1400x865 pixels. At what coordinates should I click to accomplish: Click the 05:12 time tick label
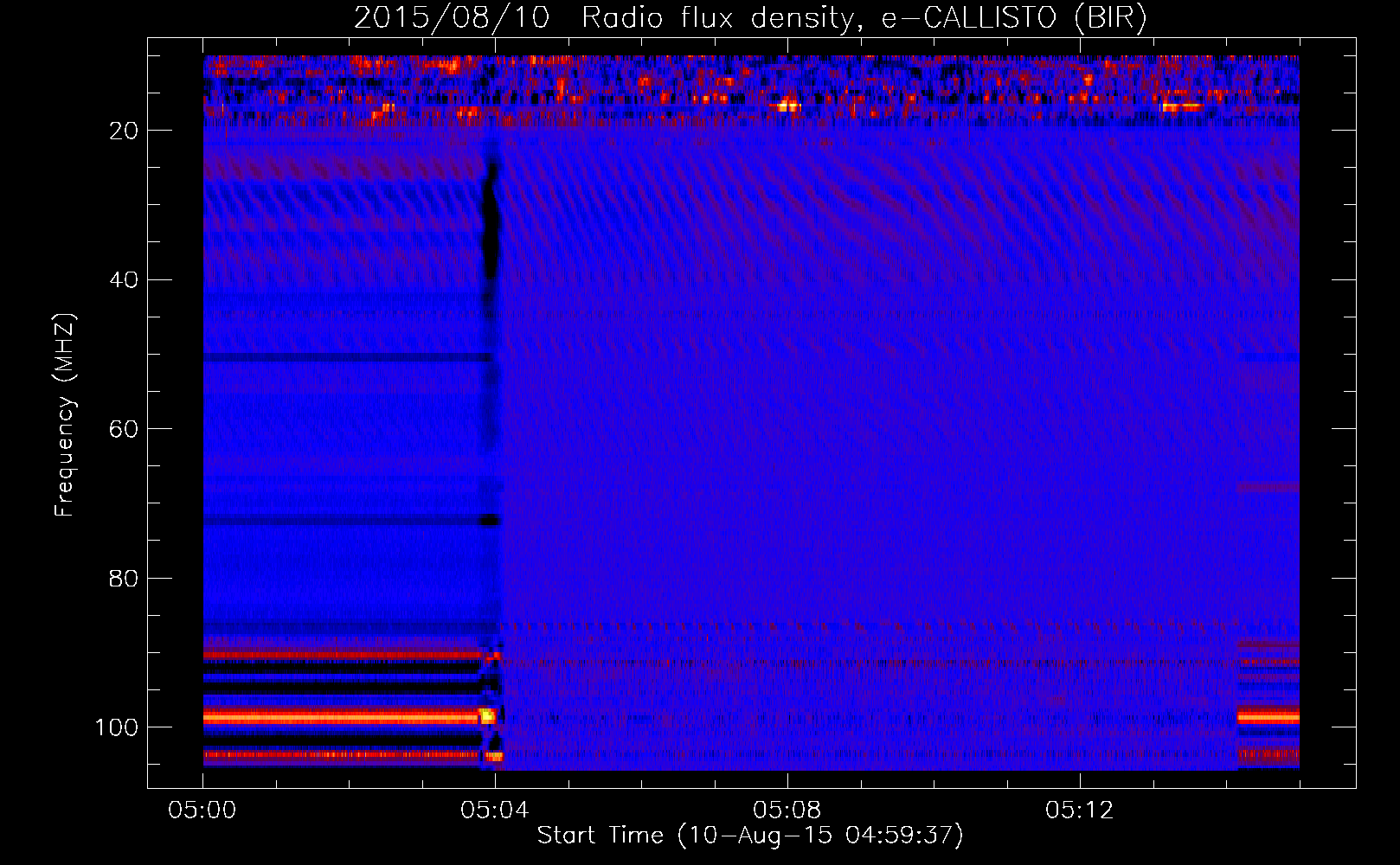[x=1080, y=811]
